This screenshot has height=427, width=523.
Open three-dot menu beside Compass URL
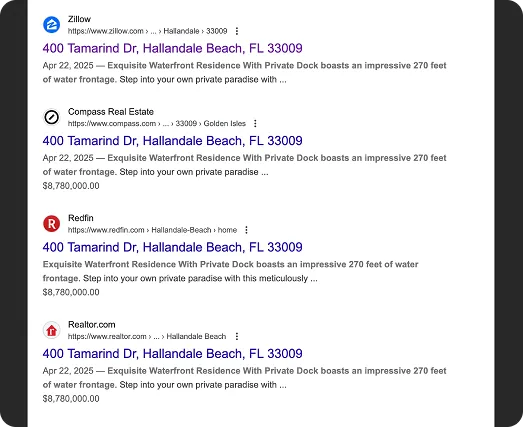255,123
